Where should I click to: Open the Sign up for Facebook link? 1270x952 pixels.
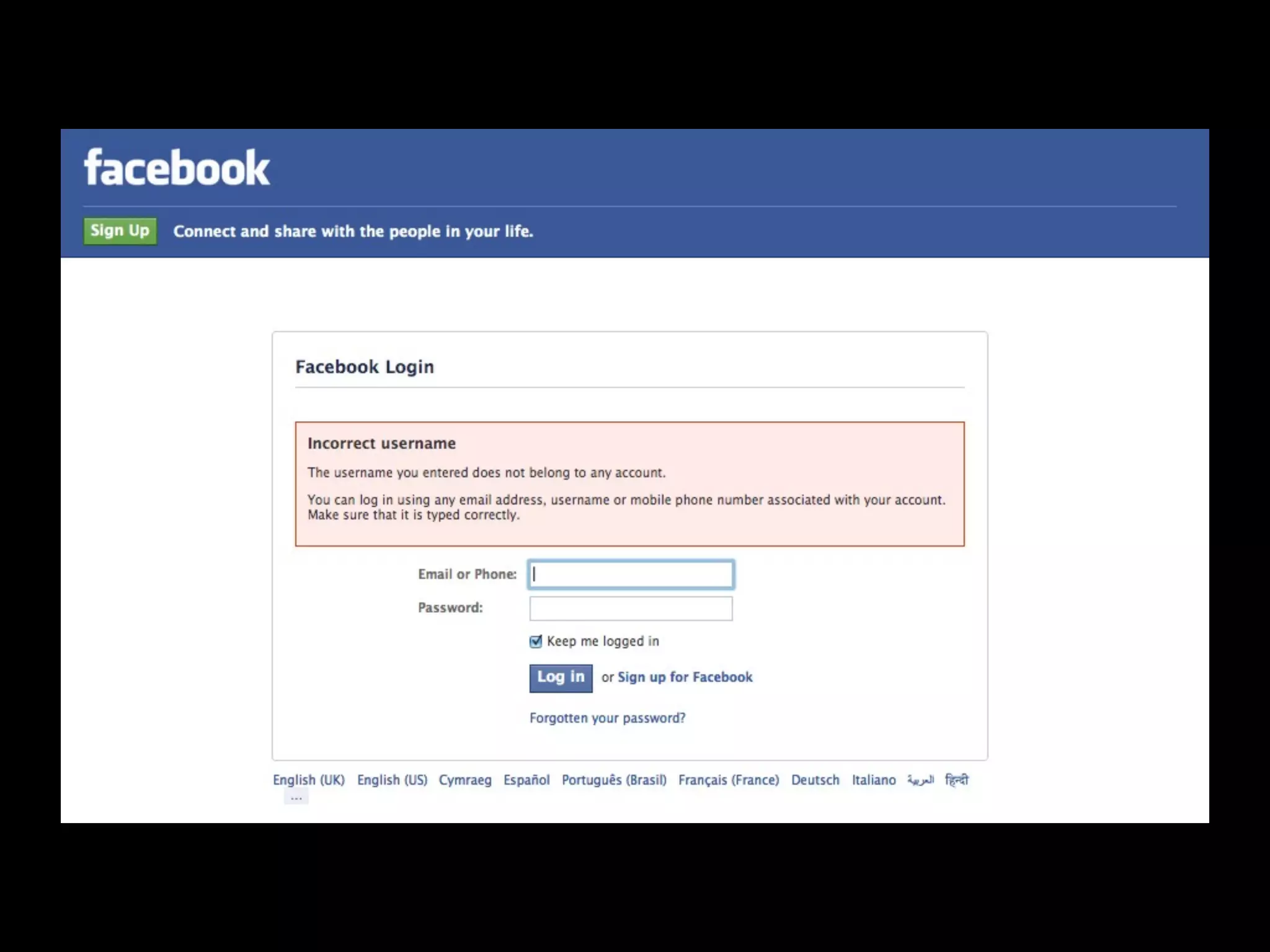pyautogui.click(x=685, y=677)
